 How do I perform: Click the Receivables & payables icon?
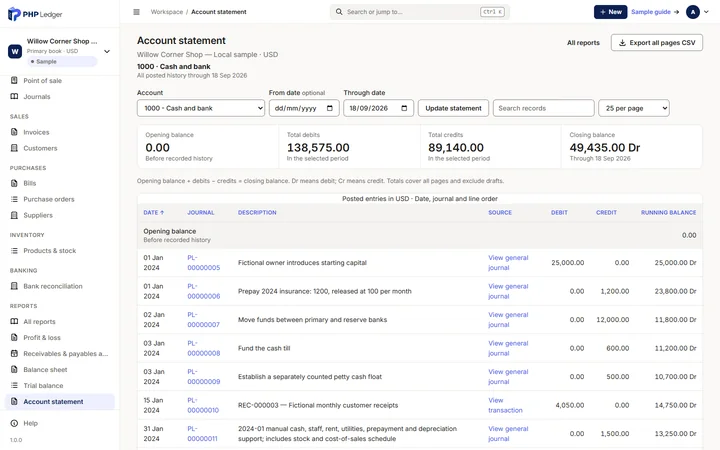coord(14,353)
